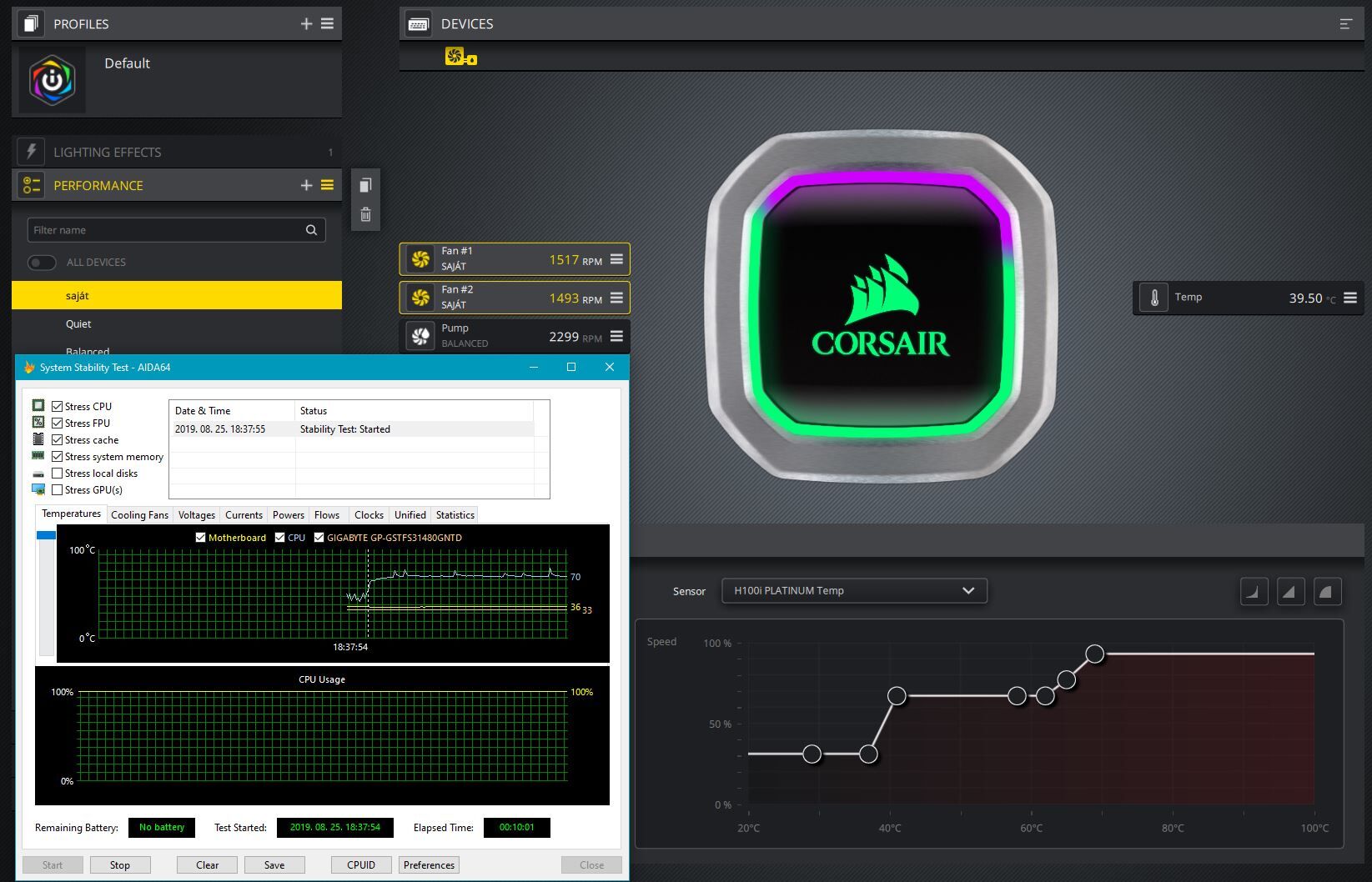
Task: Open the Lighting Effects section
Action: pos(177,152)
